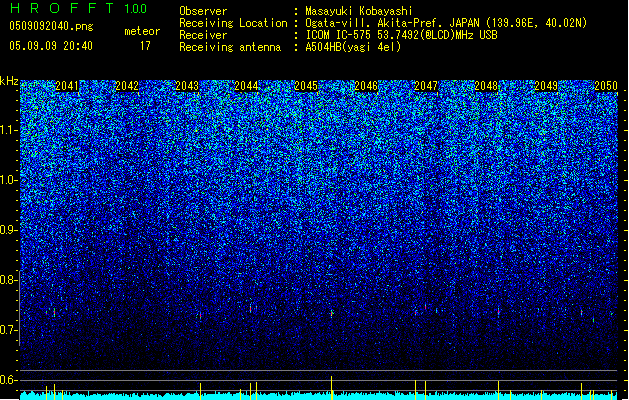This screenshot has width=629, height=400.
Task: Click the 0.6 kHz axis label
Action: click(x=8, y=380)
